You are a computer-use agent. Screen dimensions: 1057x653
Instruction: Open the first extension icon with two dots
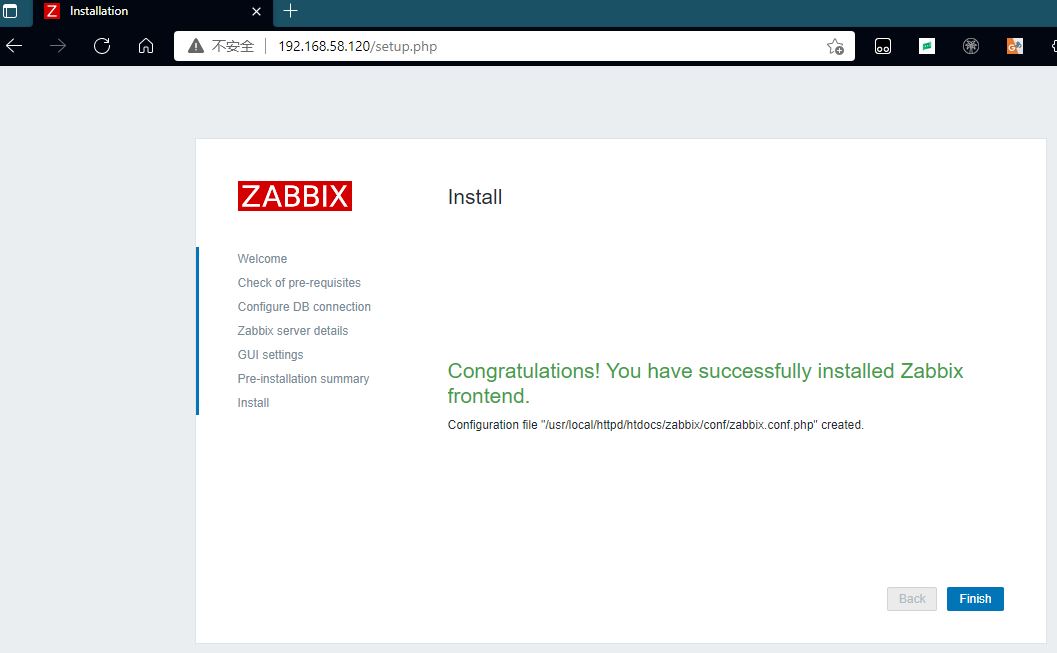coord(882,46)
